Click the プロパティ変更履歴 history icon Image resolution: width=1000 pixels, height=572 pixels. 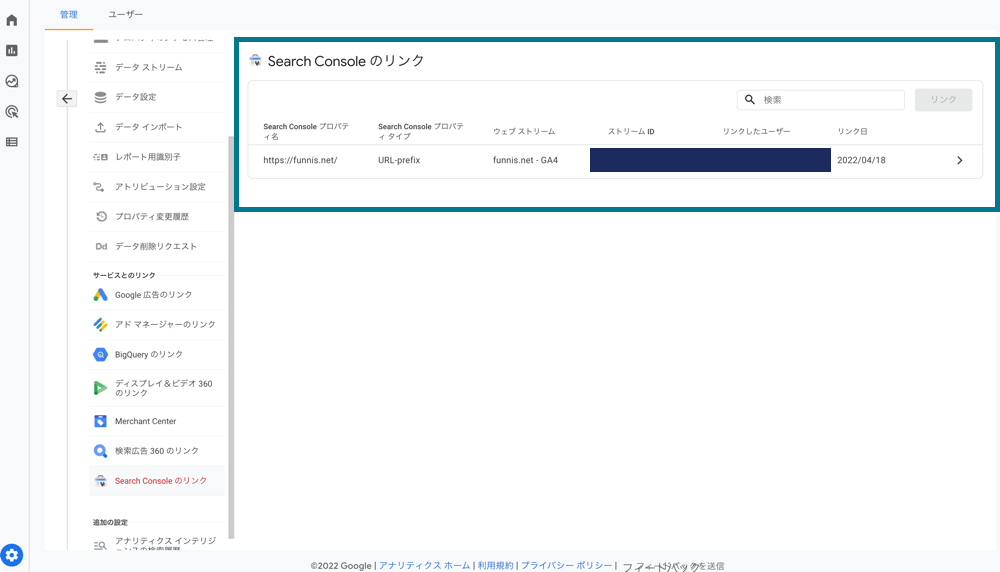pyautogui.click(x=101, y=216)
